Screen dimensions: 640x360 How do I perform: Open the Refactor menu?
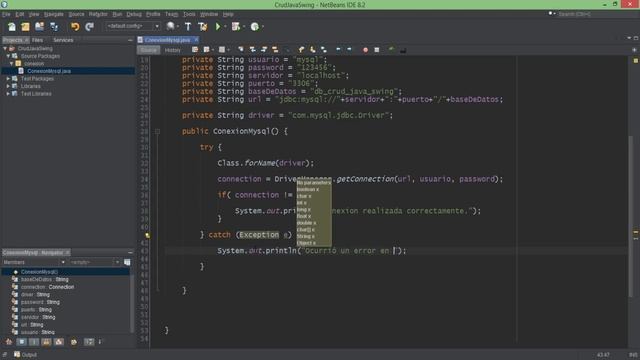(98, 14)
